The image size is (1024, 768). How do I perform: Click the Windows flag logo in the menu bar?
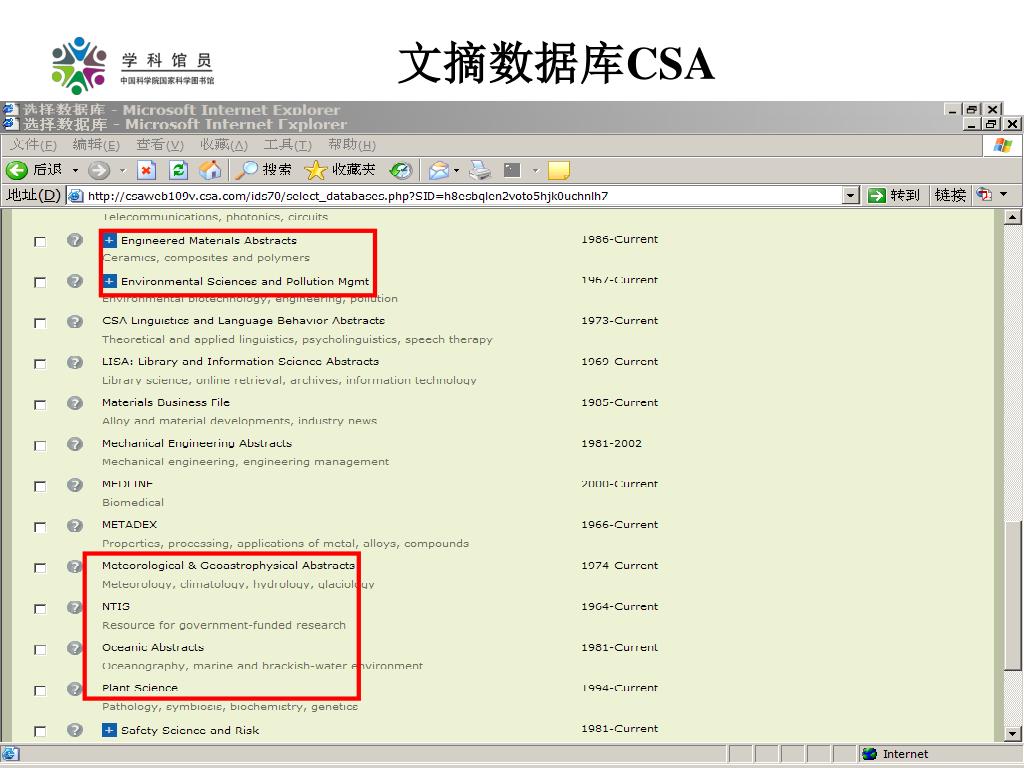point(1002,145)
